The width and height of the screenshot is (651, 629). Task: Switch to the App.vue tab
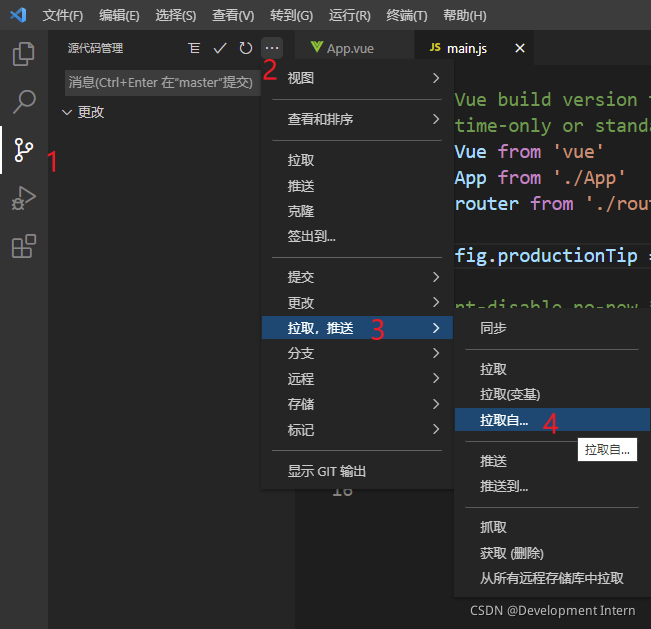[355, 48]
